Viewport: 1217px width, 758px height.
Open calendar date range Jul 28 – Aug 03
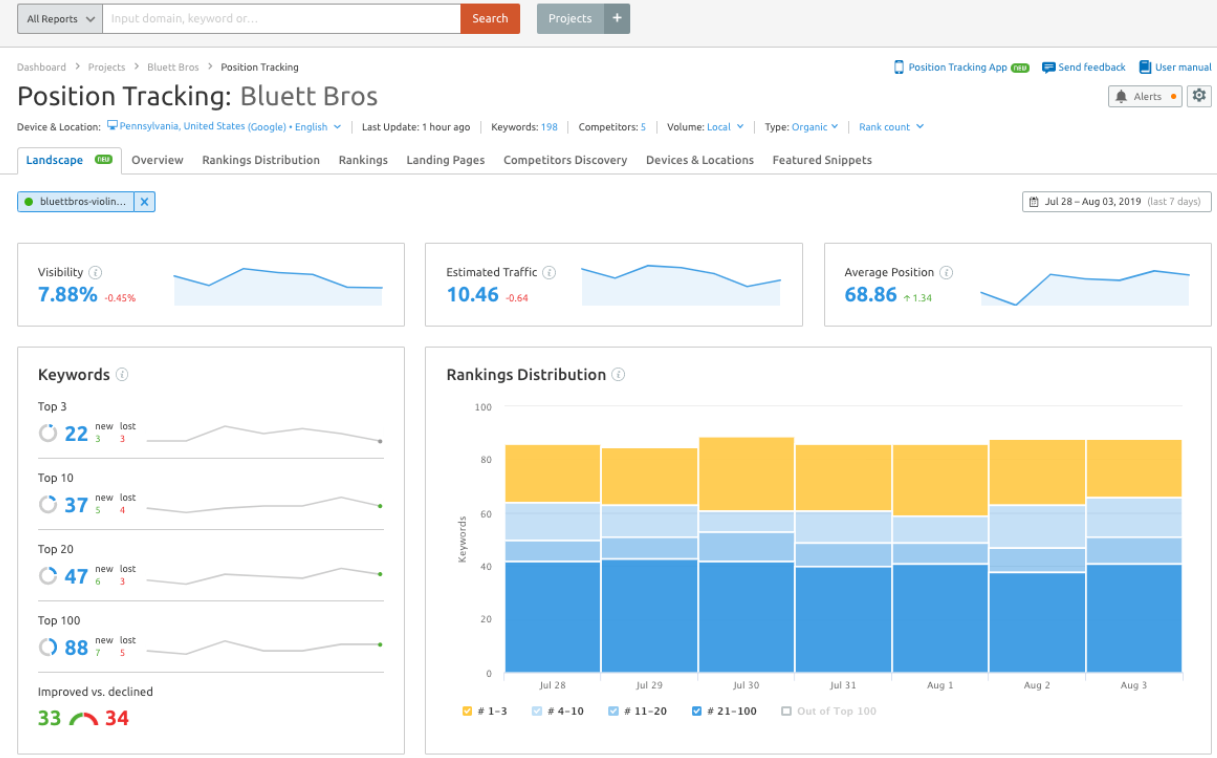click(x=1117, y=202)
